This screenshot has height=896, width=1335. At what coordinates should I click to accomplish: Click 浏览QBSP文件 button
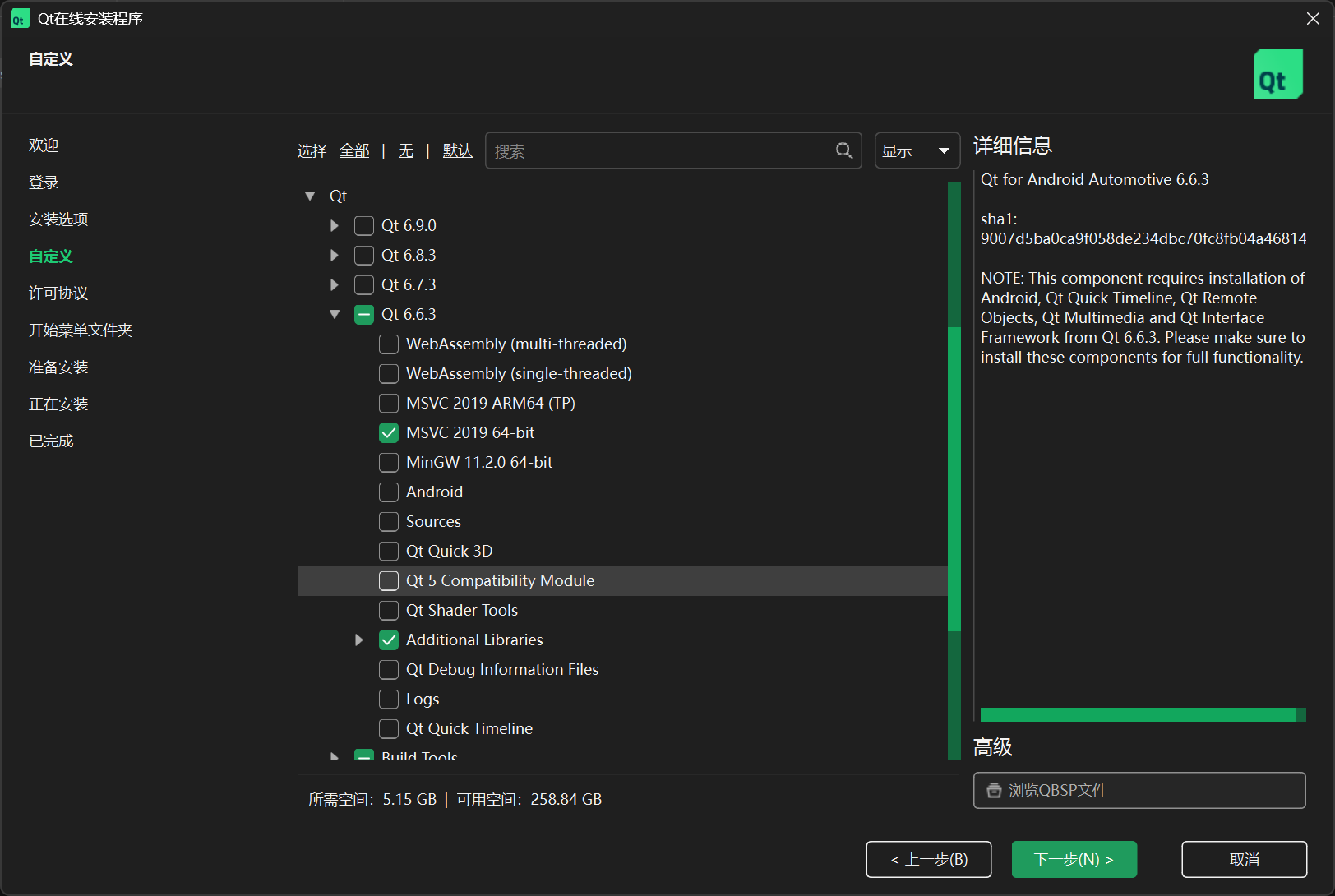1139,791
